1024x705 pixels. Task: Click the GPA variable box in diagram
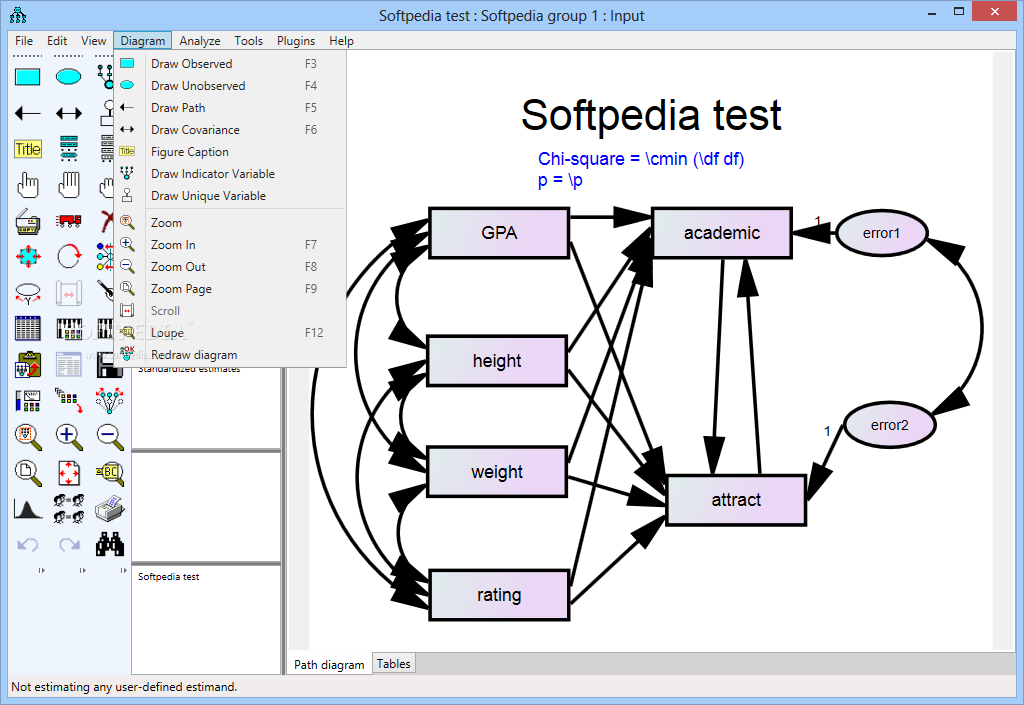click(499, 233)
